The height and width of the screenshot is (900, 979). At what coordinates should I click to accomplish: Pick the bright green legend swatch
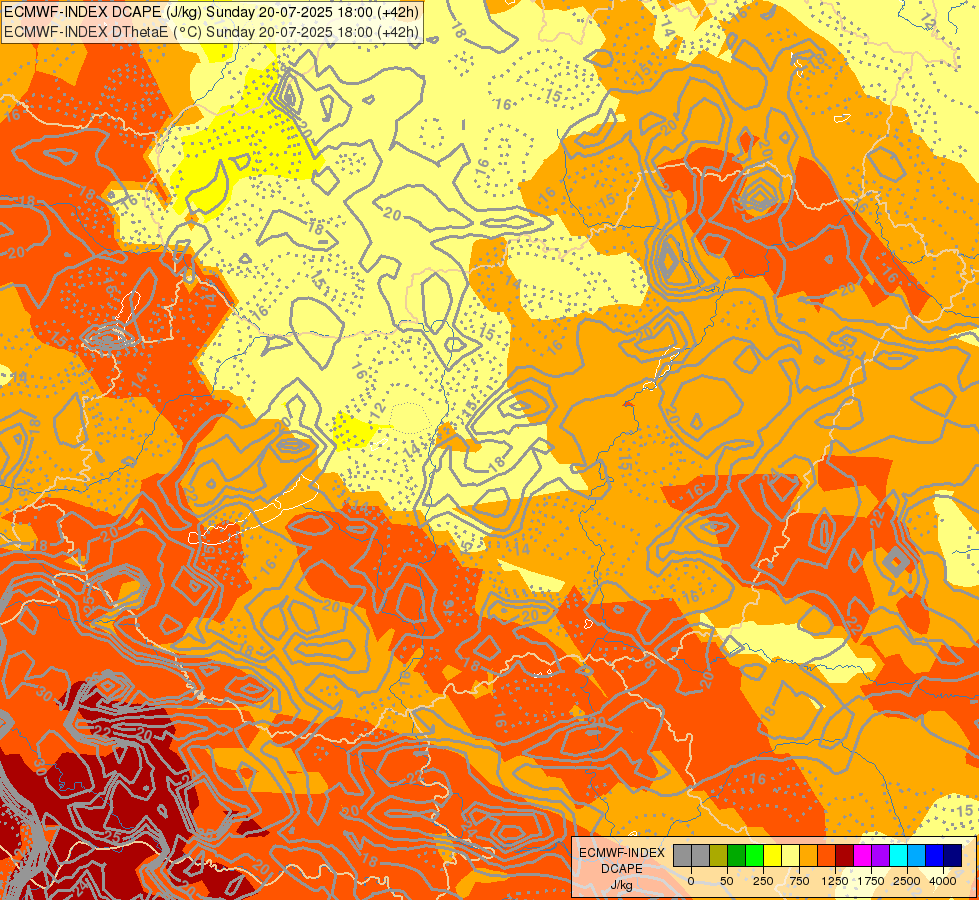click(754, 855)
